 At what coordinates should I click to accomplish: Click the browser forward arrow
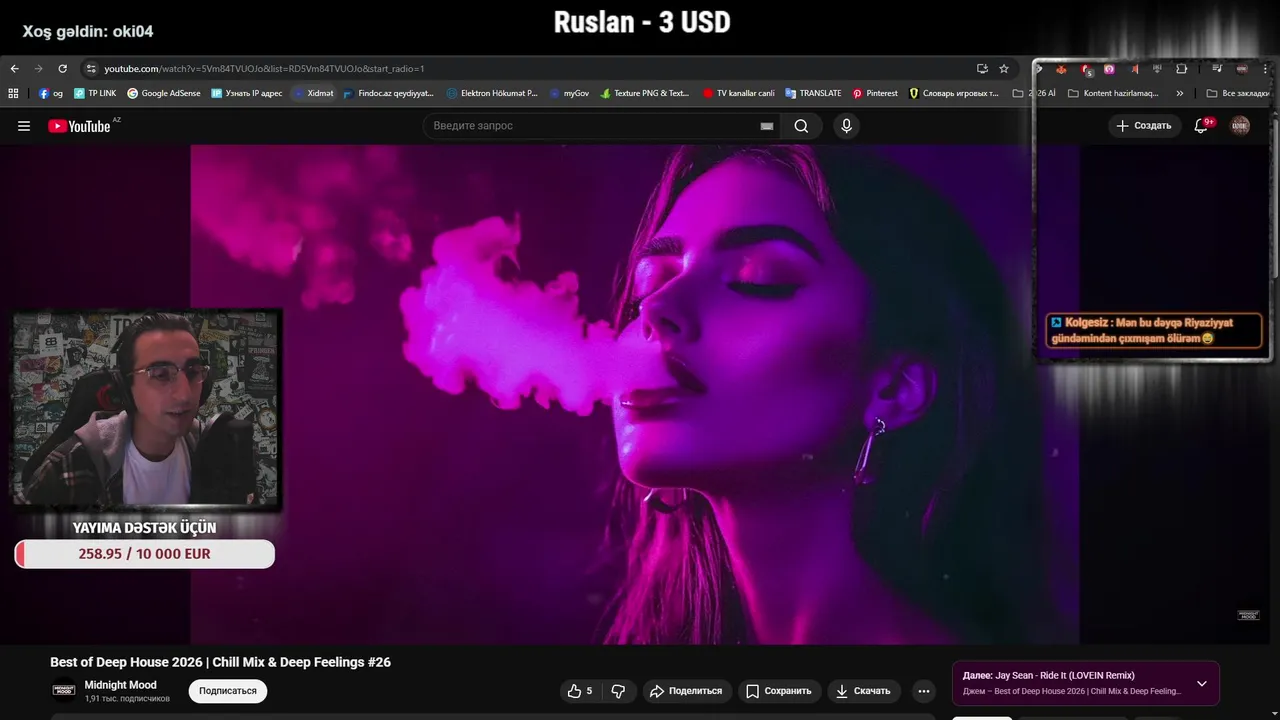click(38, 69)
